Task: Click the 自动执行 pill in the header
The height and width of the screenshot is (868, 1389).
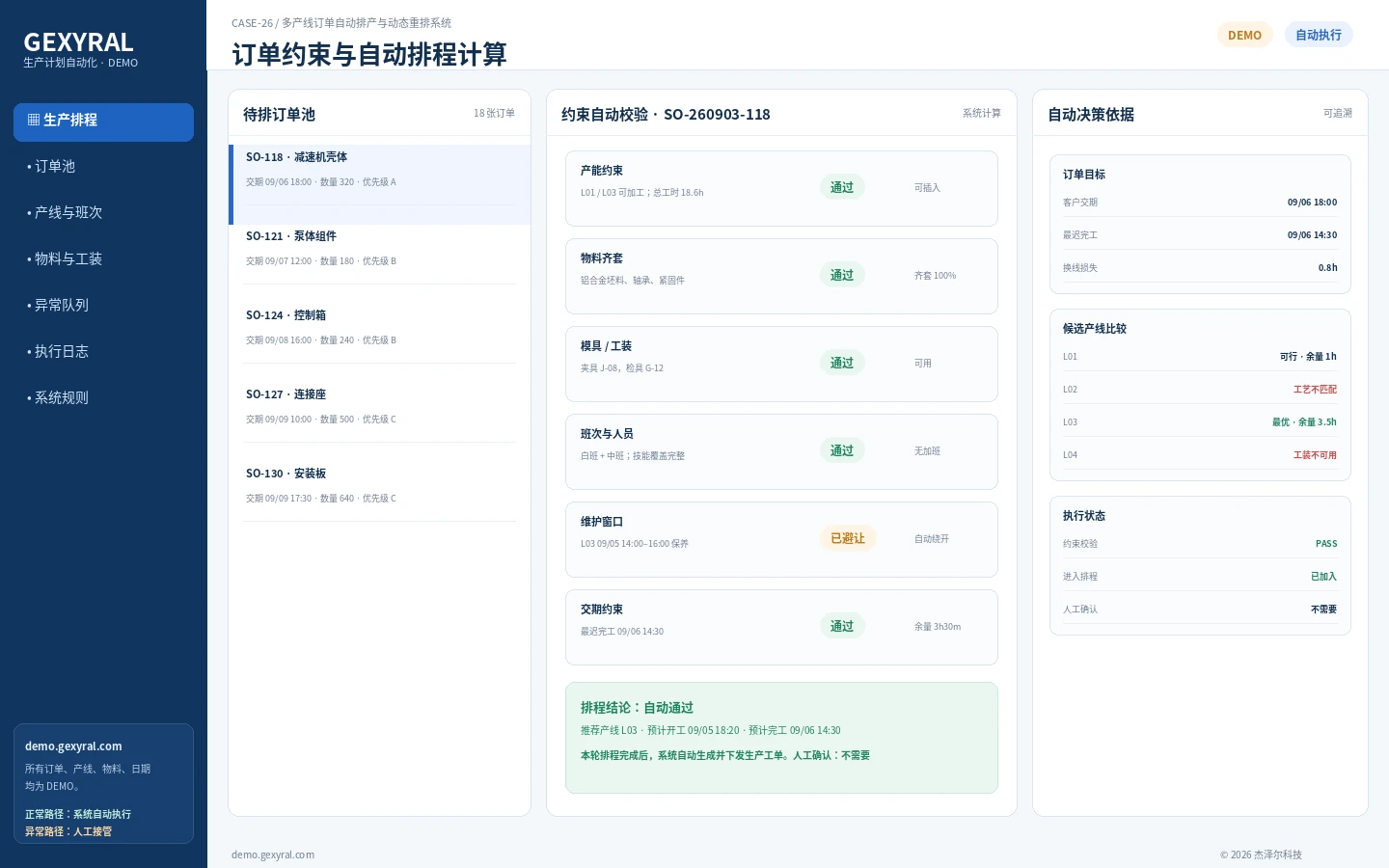Action: tap(1319, 35)
